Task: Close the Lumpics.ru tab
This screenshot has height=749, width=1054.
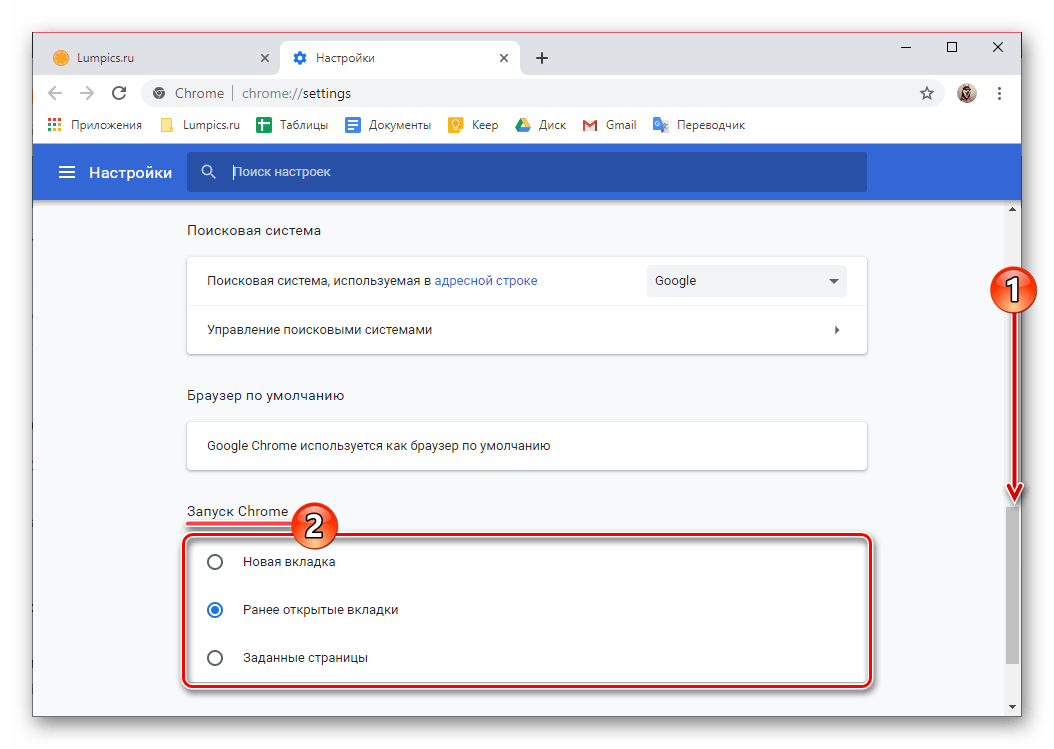Action: [265, 58]
